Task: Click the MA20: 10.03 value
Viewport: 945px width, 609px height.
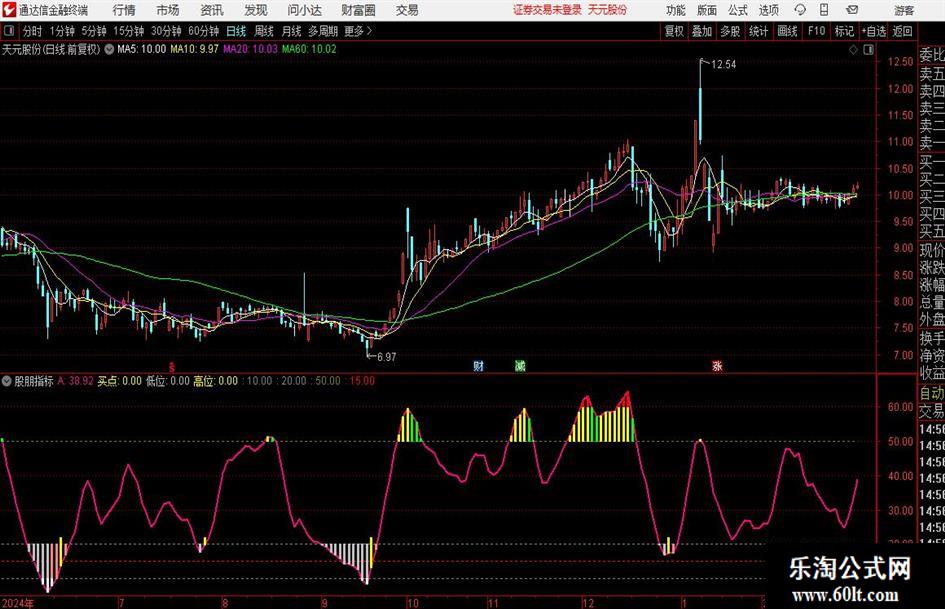Action: pyautogui.click(x=250, y=49)
